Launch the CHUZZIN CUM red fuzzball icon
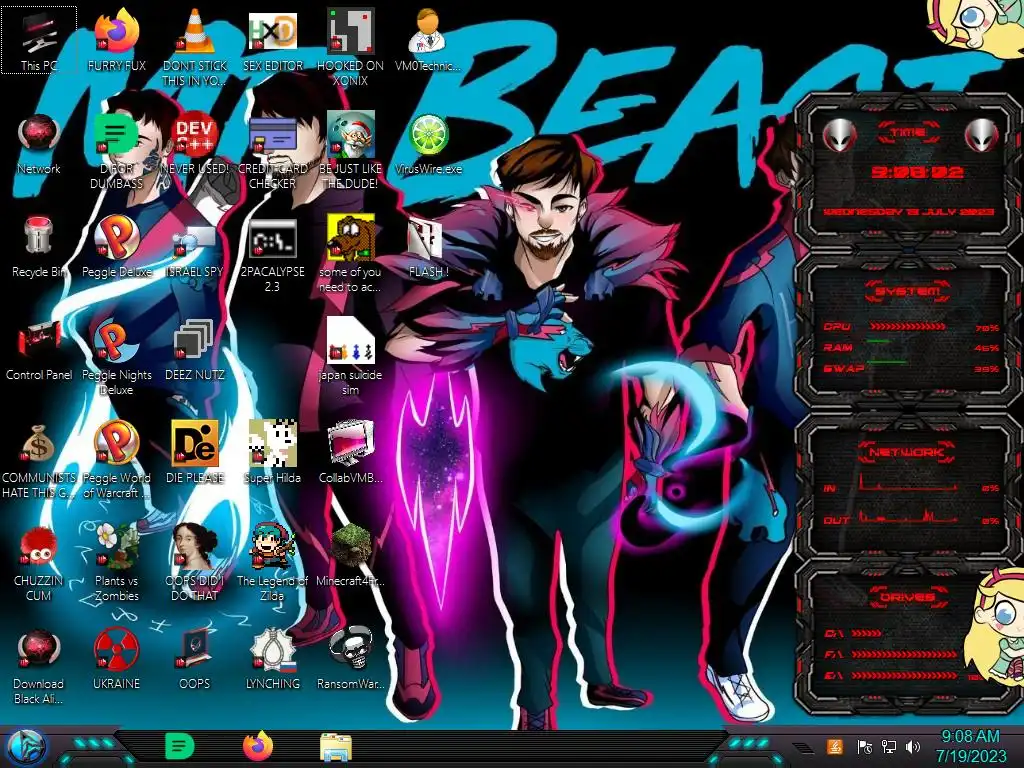 pyautogui.click(x=39, y=563)
